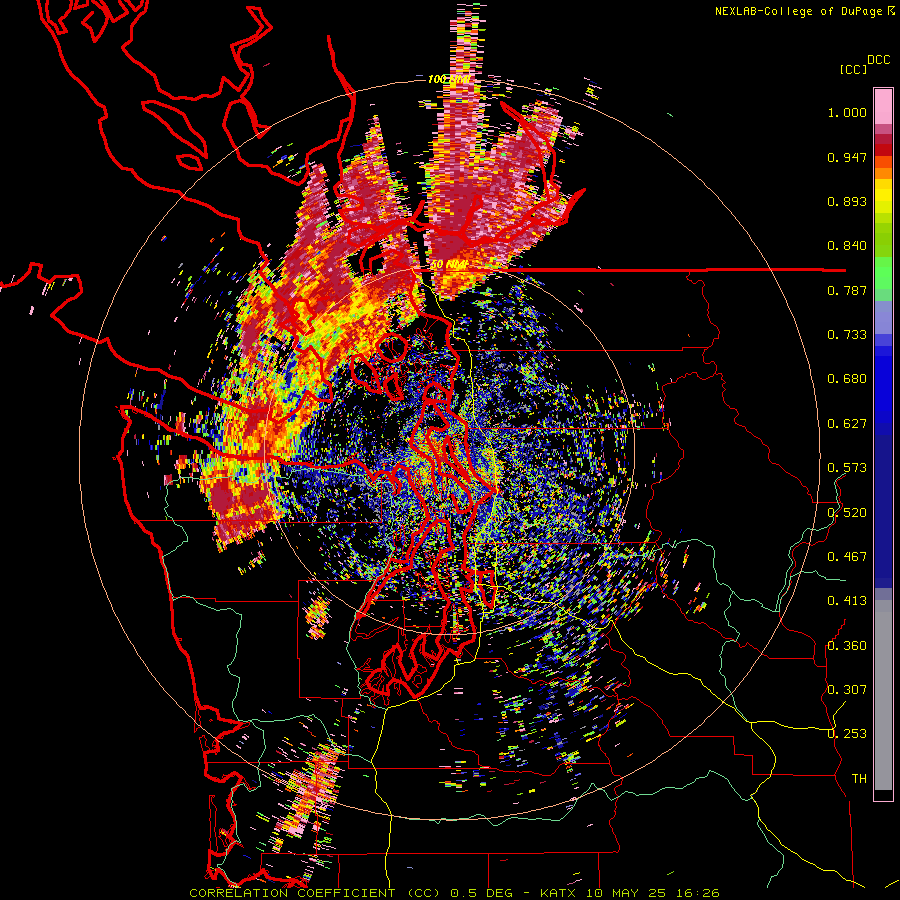Pick the yellow color bar segment near 0.893
Screen dimensions: 900x900
[x=883, y=196]
